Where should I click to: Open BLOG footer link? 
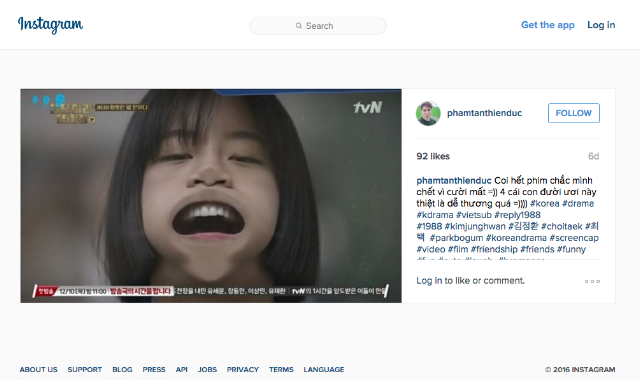tap(122, 369)
